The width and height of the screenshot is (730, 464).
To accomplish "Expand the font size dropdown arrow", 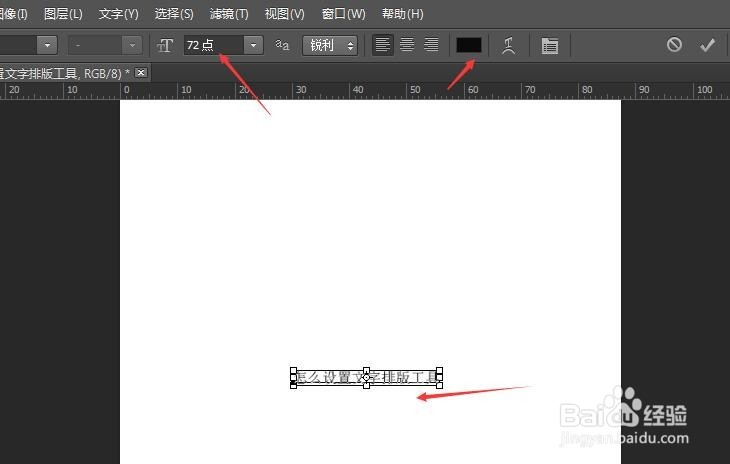I will click(253, 45).
